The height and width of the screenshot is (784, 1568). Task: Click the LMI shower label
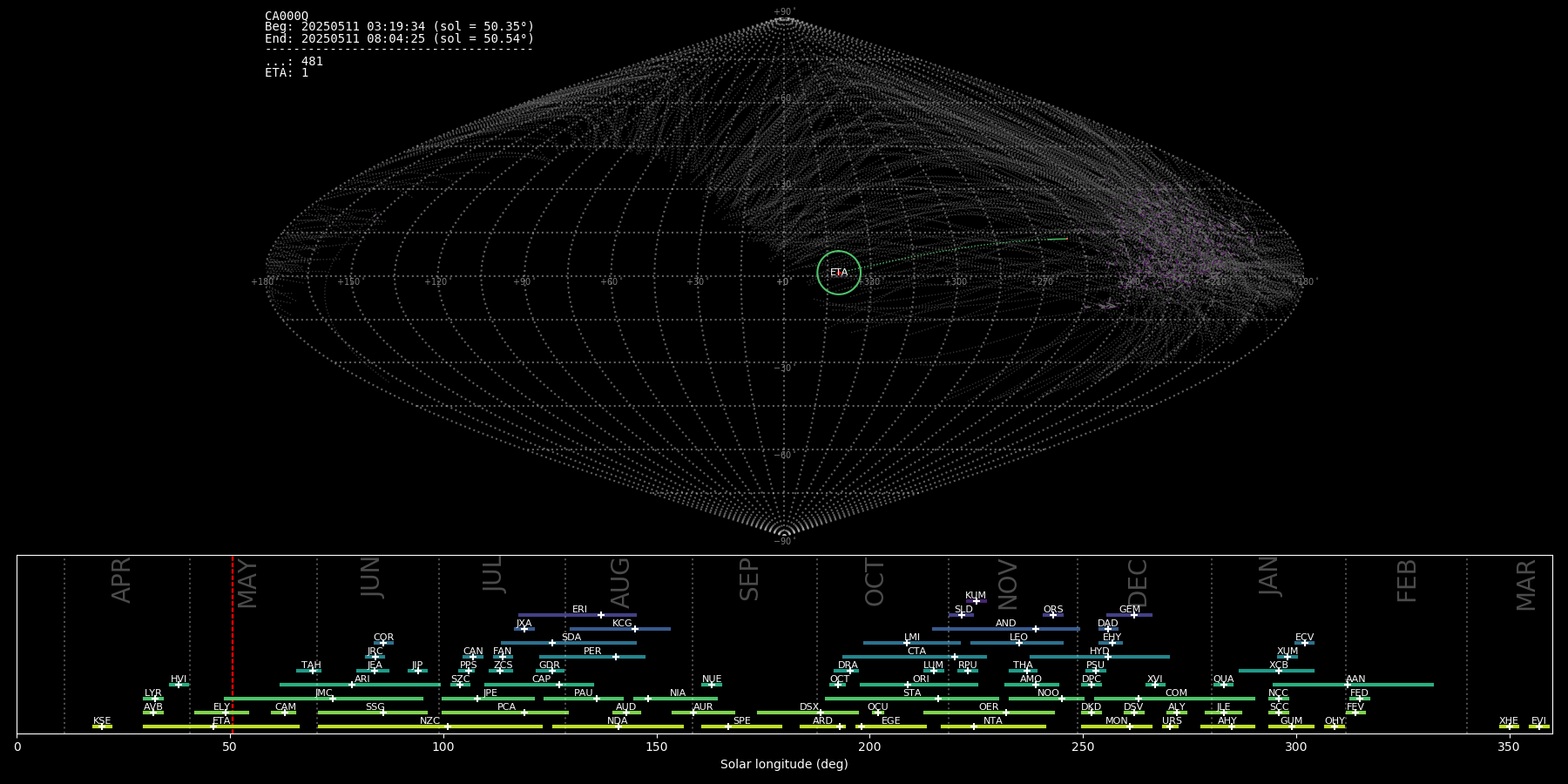pyautogui.click(x=912, y=638)
